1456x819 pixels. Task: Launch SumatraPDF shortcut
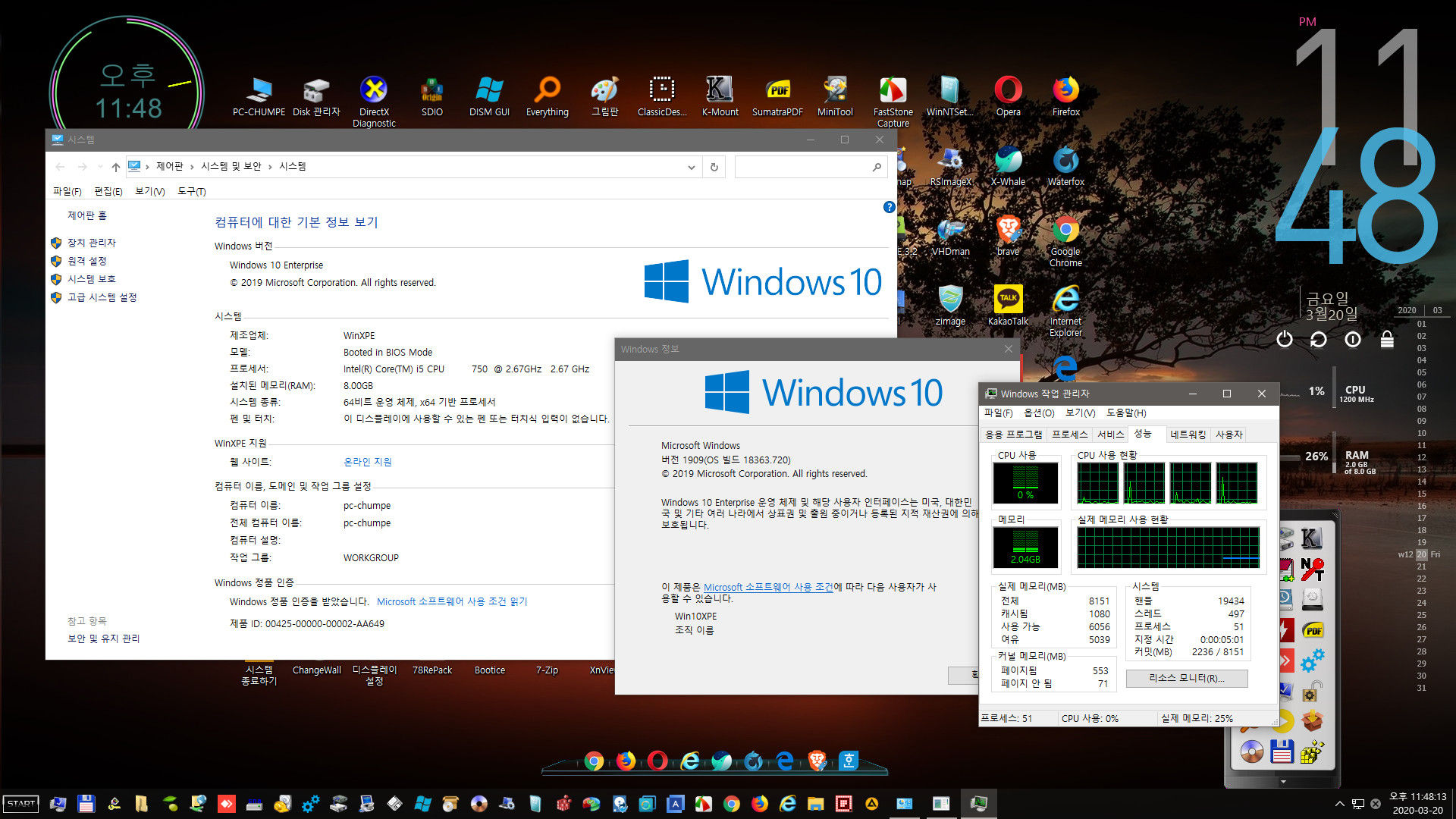coord(777,97)
